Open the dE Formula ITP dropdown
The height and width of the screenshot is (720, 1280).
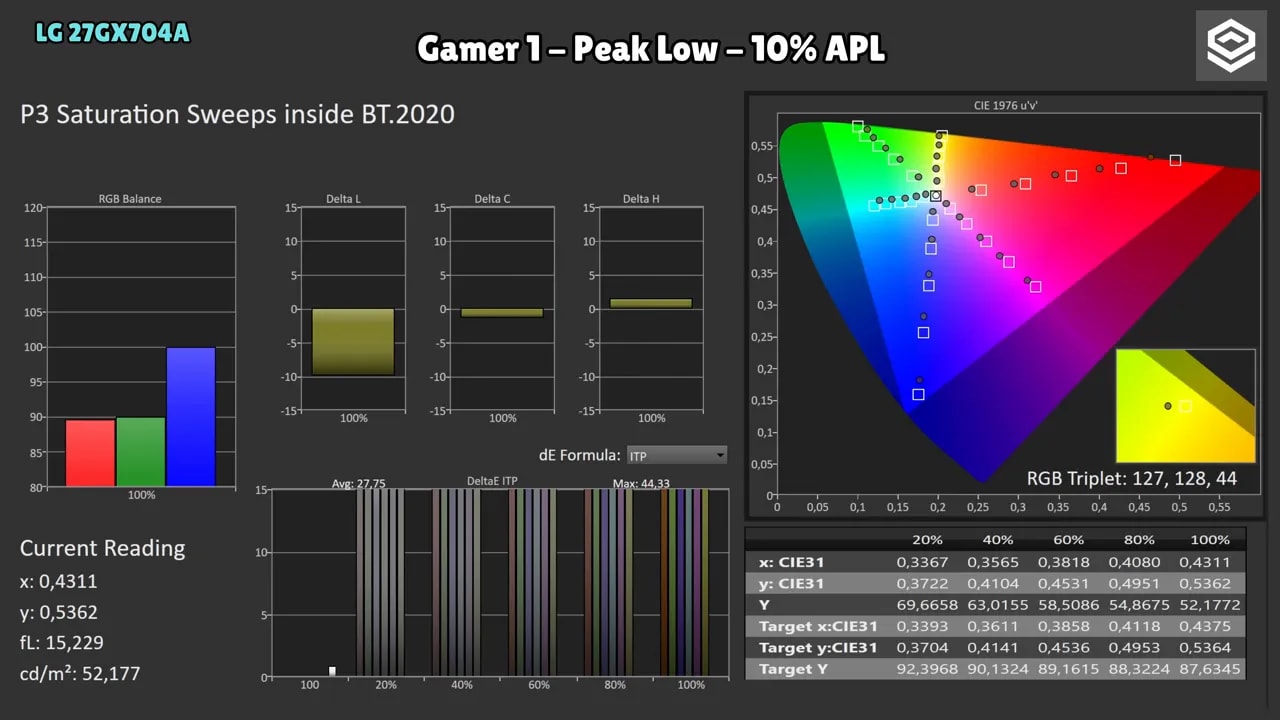(677, 455)
